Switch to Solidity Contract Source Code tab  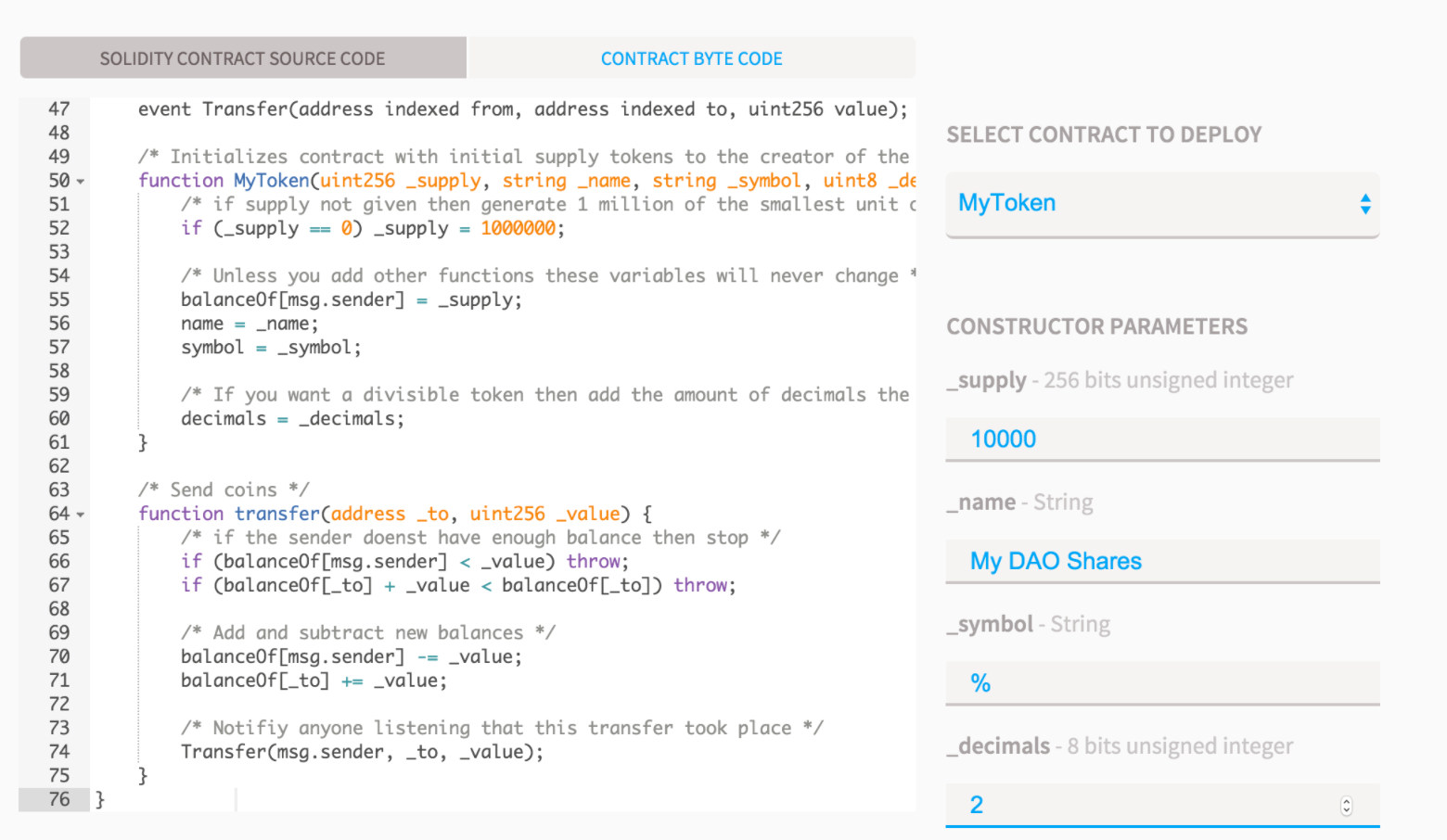point(242,58)
